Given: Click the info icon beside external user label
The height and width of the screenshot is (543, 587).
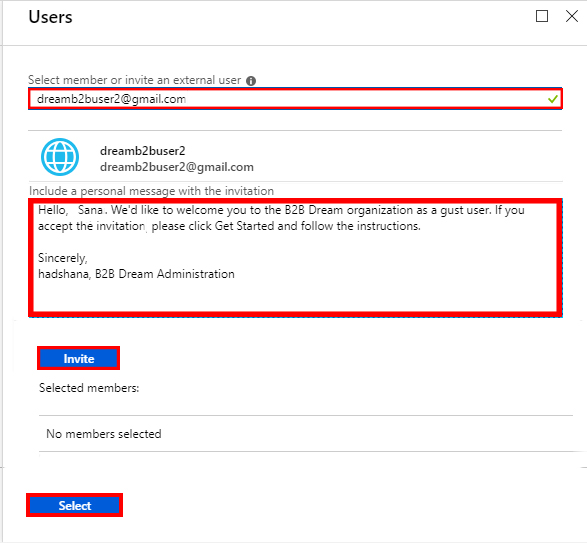Looking at the screenshot, I should coord(251,81).
